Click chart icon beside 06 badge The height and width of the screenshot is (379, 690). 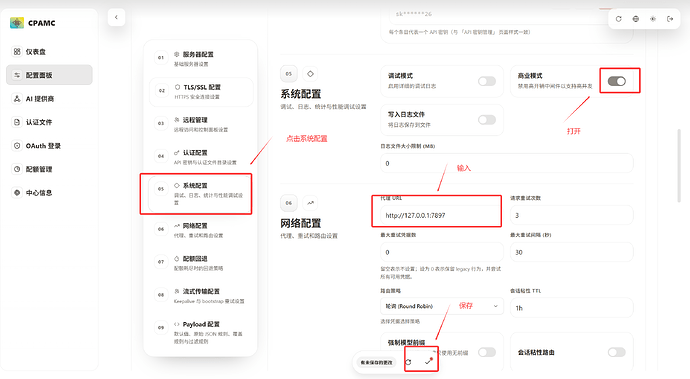click(310, 203)
